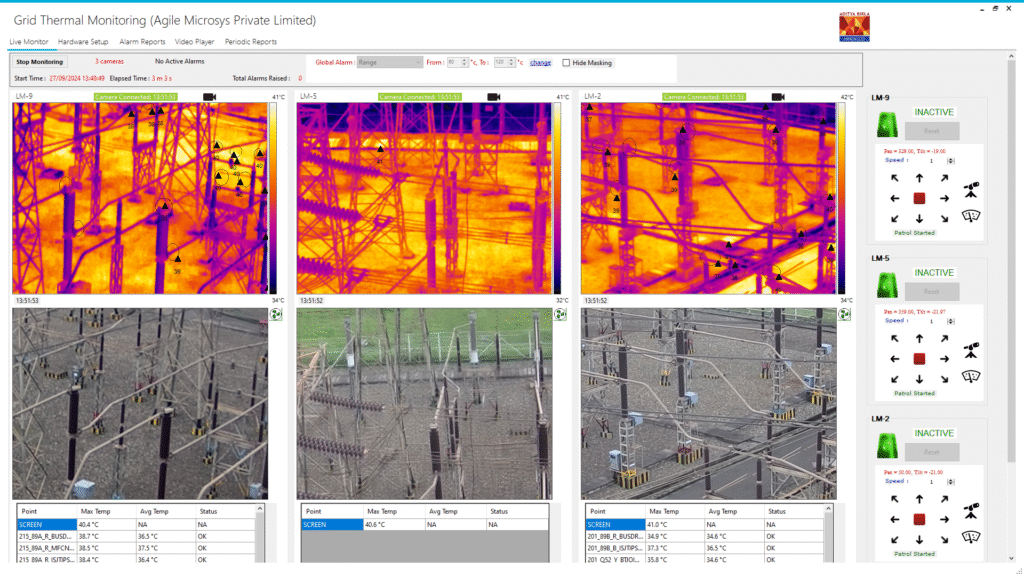Click the up pan arrow for LM-9 camera
Image resolution: width=1024 pixels, height=576 pixels.
coord(918,177)
